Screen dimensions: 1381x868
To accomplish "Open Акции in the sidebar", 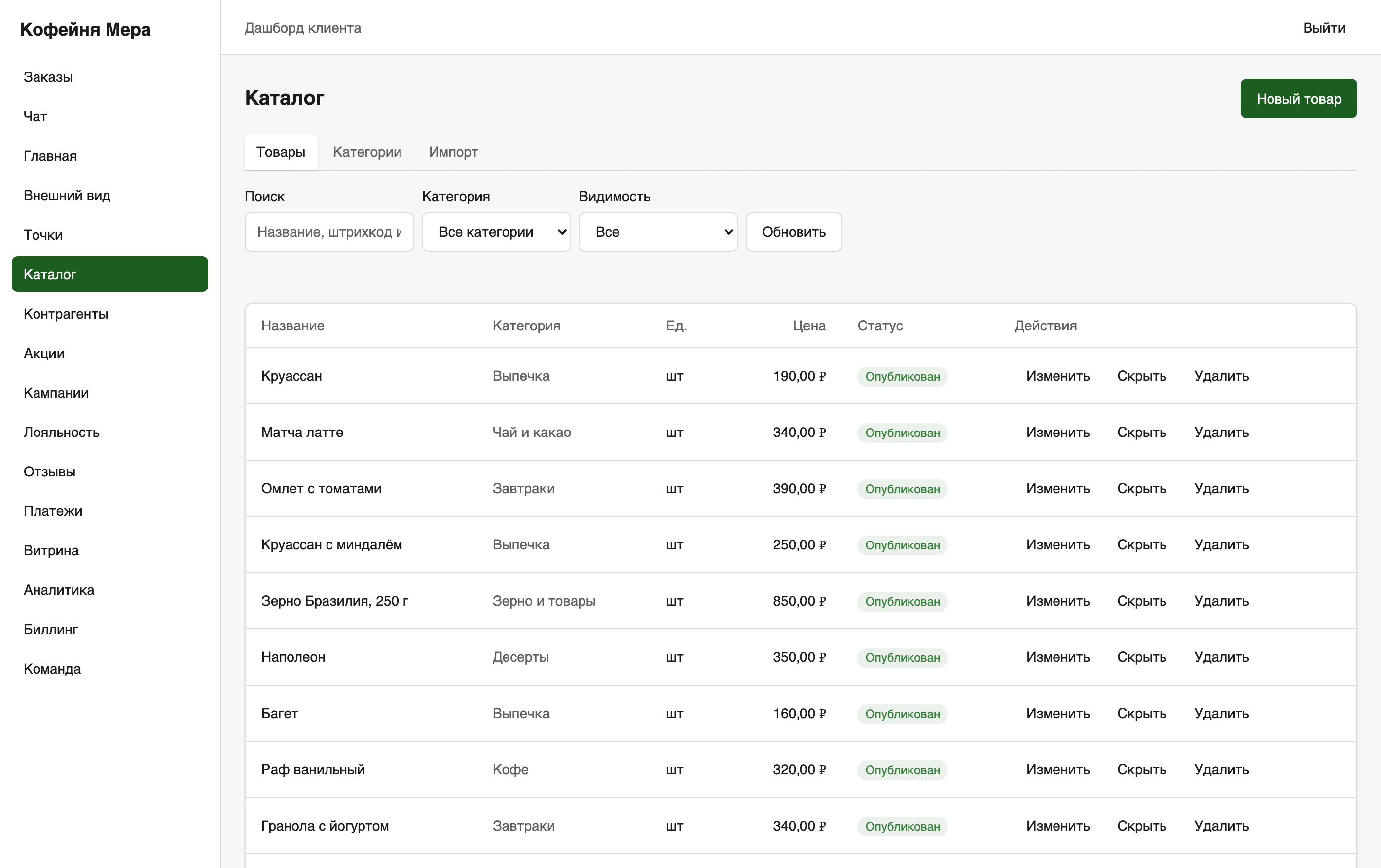I will point(109,353).
